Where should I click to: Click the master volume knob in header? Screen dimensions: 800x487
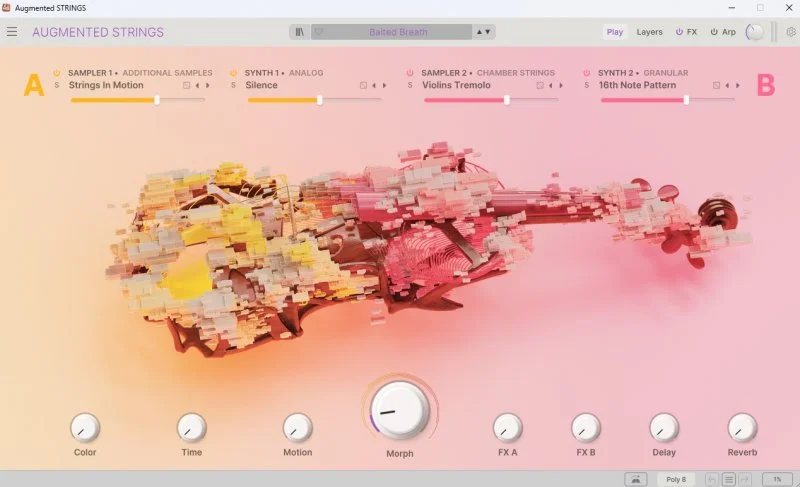click(755, 32)
